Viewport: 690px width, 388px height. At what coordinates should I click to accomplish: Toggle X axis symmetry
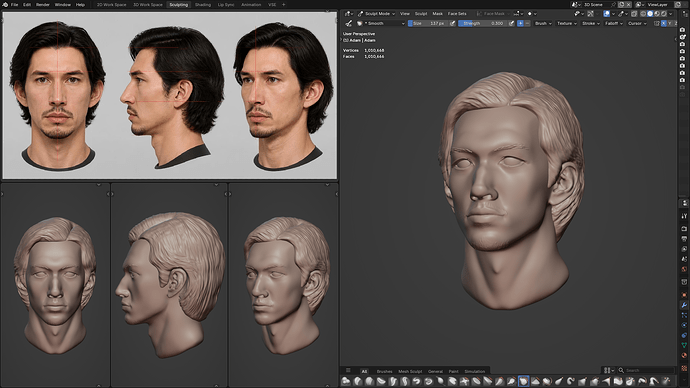click(664, 23)
